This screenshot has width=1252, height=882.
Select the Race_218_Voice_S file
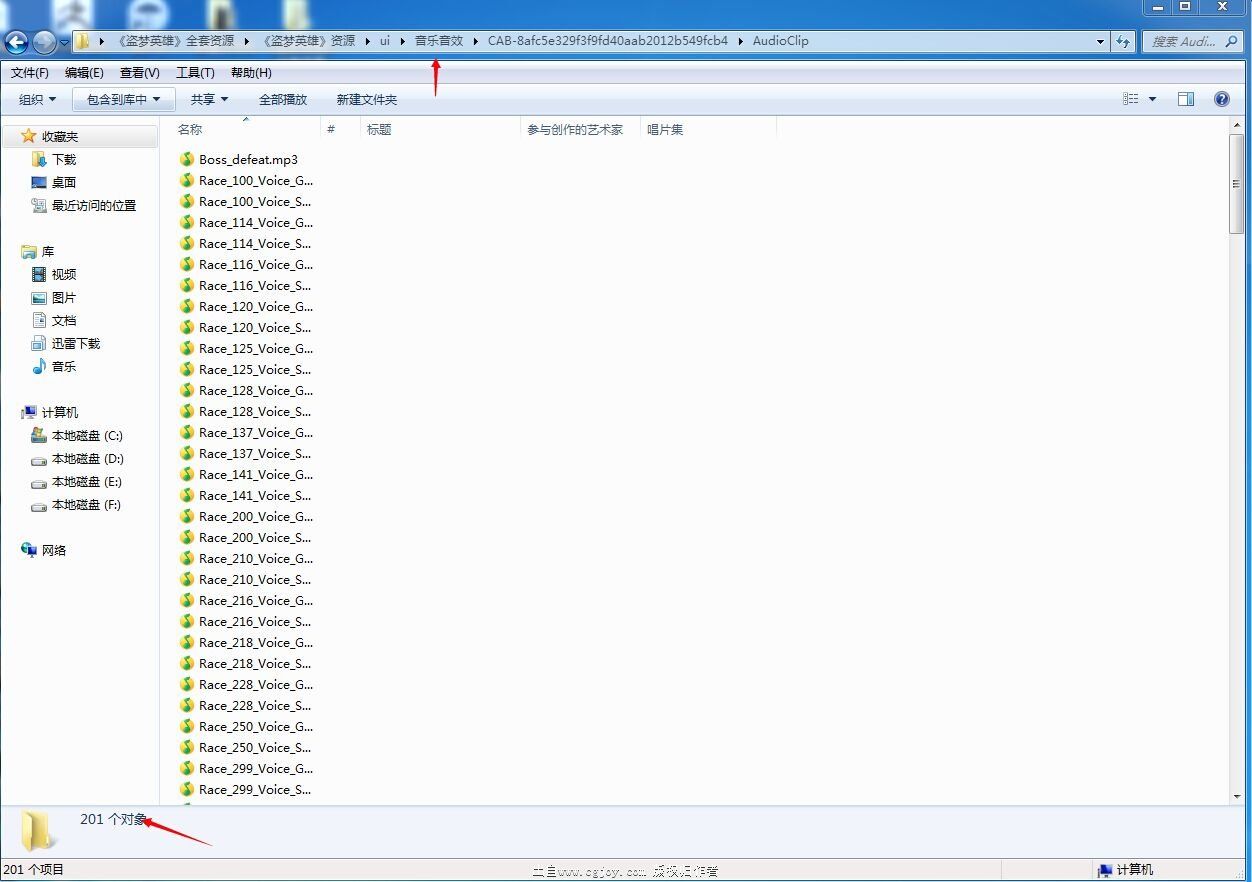255,663
